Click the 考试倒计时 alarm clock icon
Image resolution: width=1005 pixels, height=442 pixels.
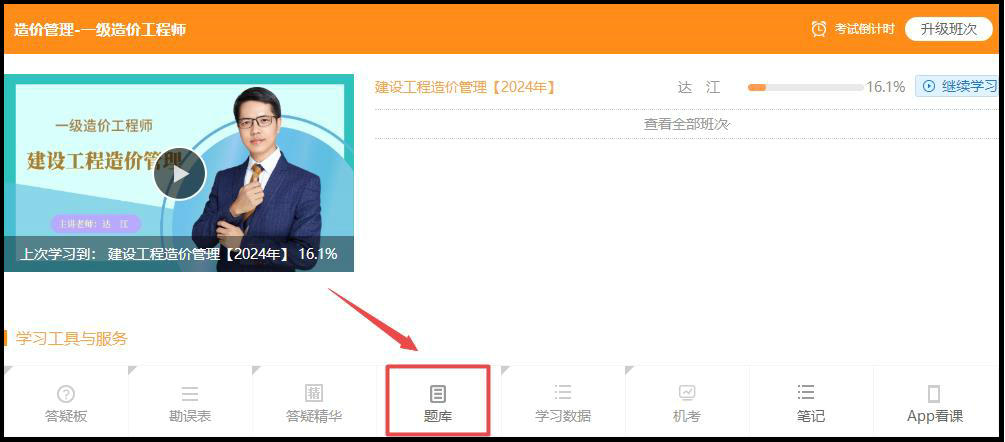coord(819,29)
